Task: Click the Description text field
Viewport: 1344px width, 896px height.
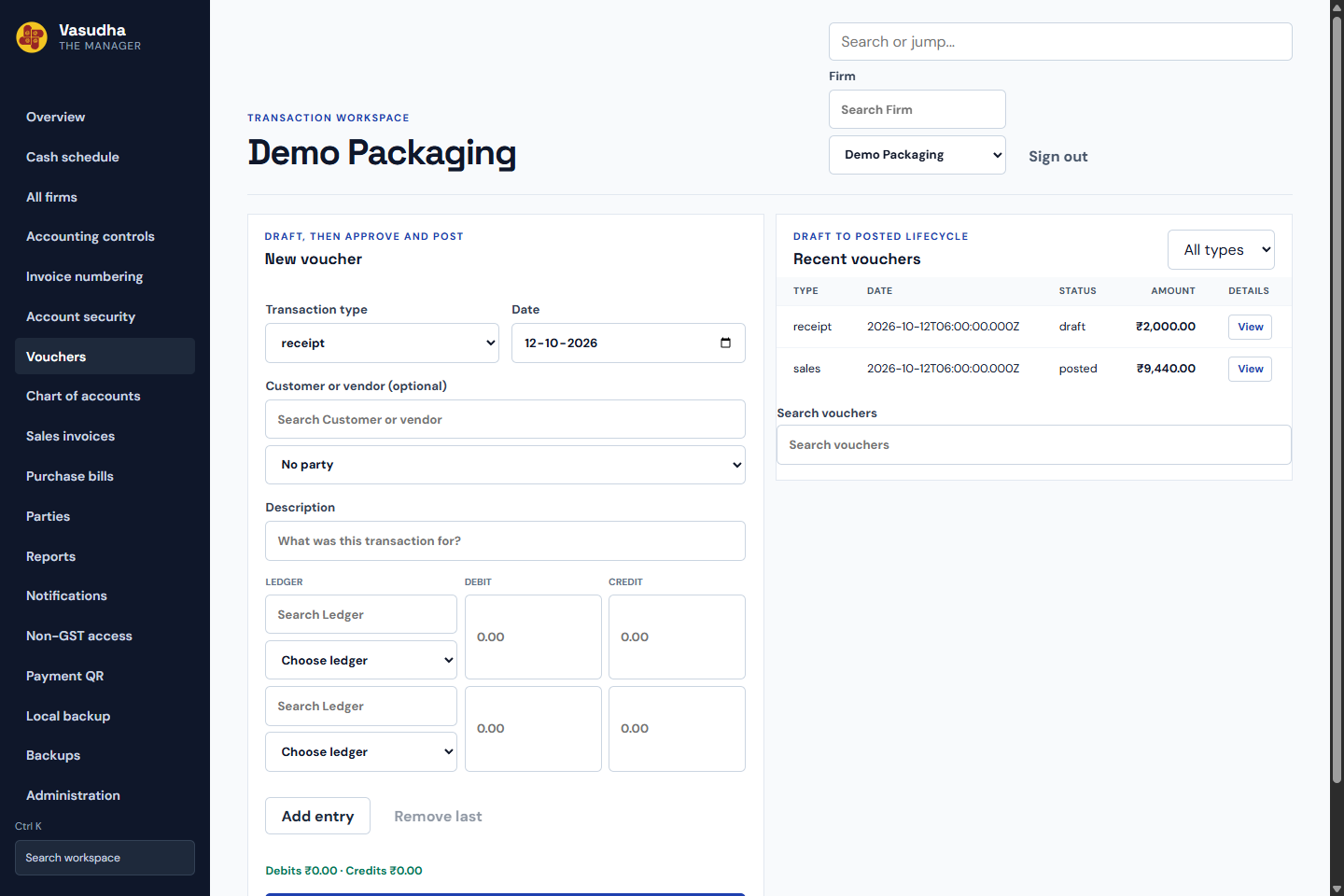Action: coord(505,540)
